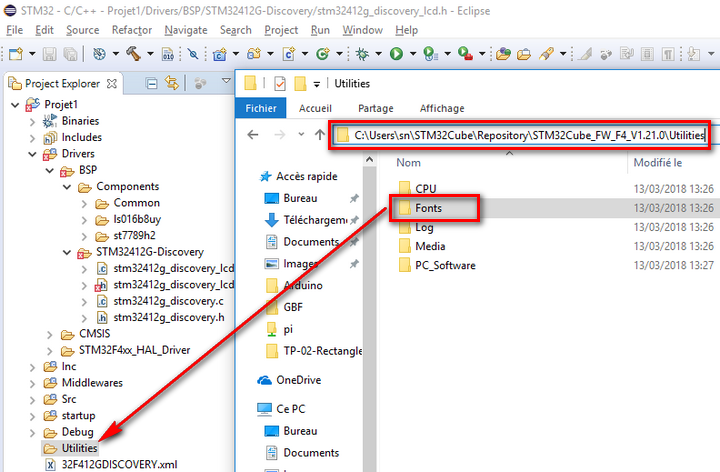Click the skip breakpoints icon

tap(193, 54)
